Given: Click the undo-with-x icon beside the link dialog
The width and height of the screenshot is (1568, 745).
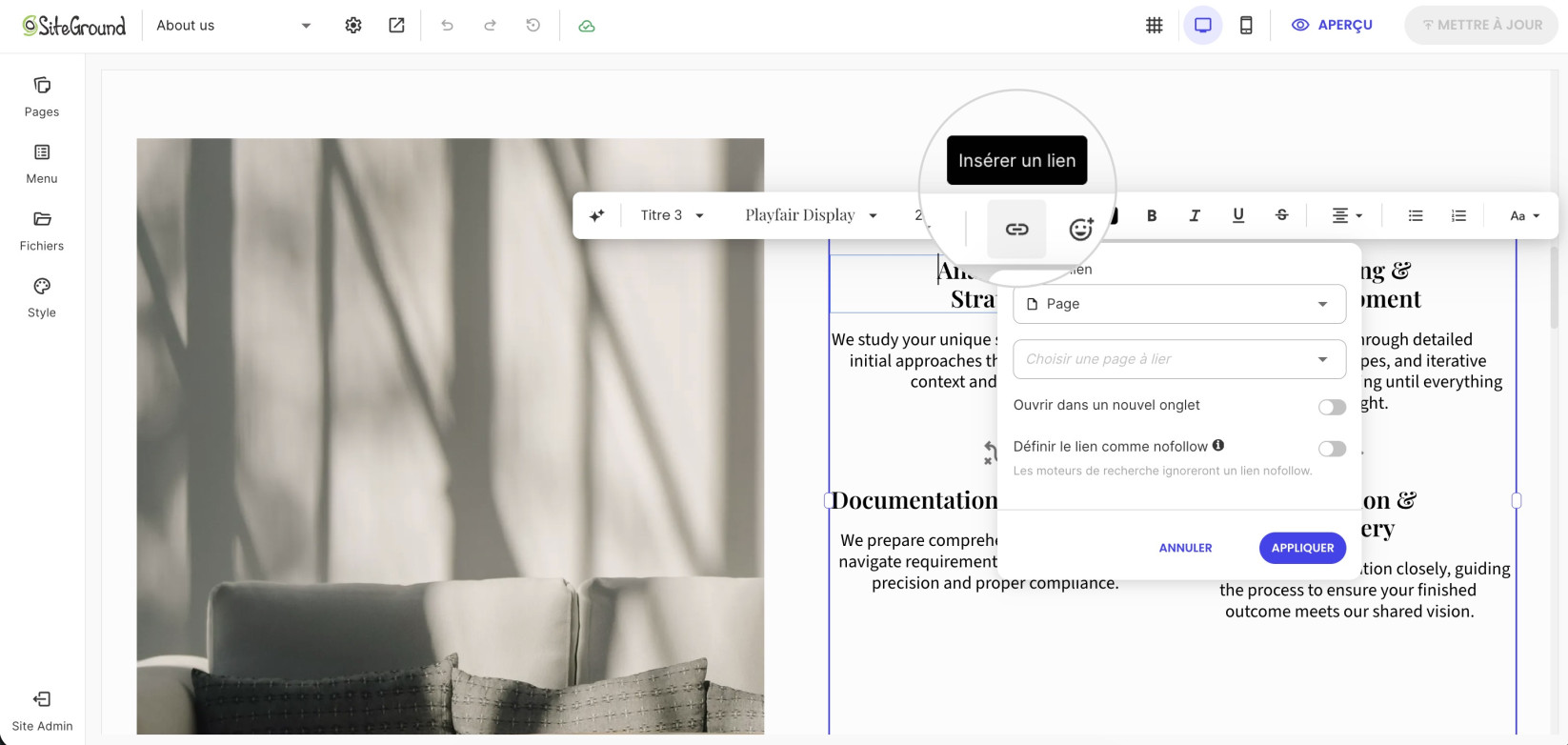Looking at the screenshot, I should pyautogui.click(x=990, y=453).
